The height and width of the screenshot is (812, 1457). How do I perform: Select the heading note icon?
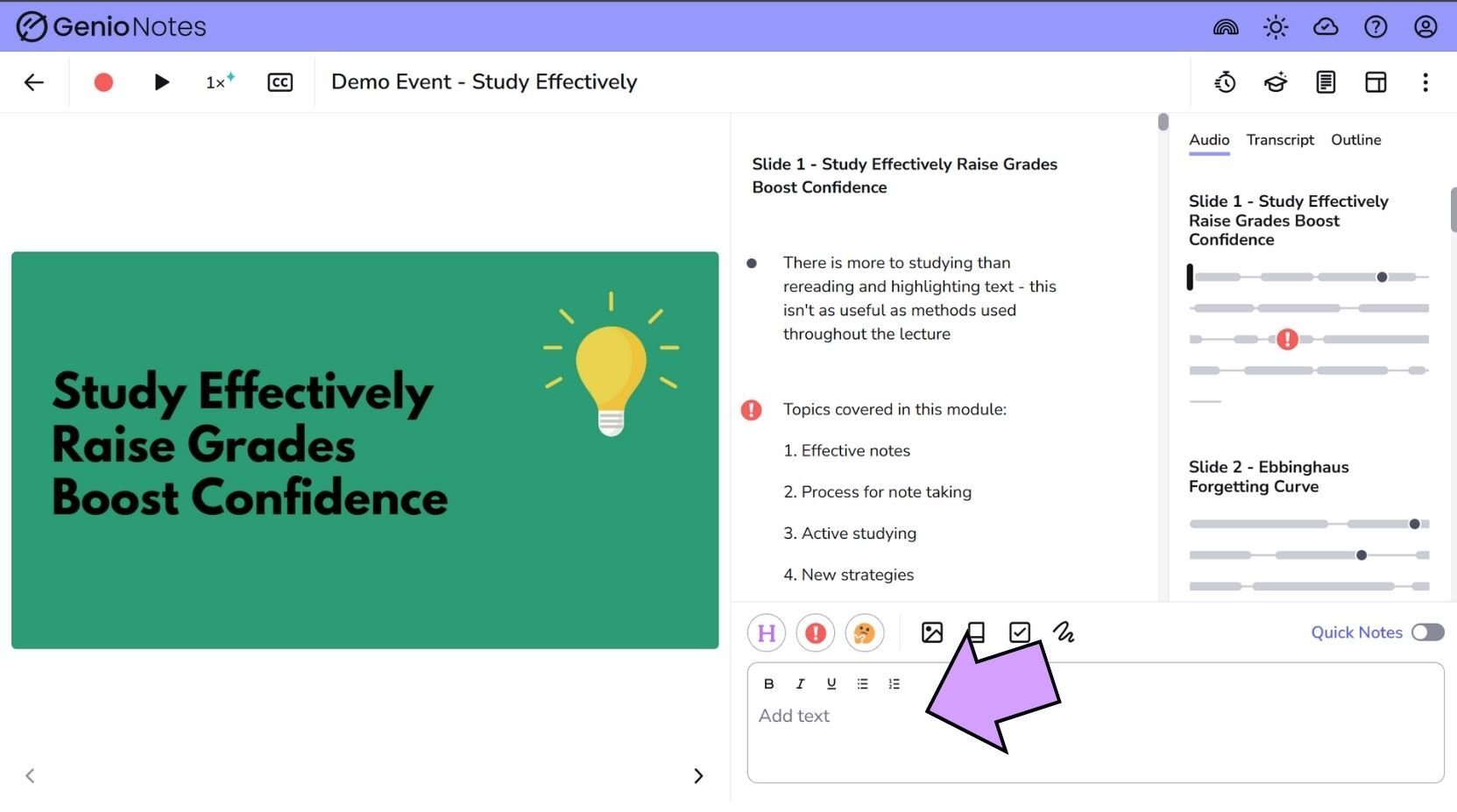766,632
